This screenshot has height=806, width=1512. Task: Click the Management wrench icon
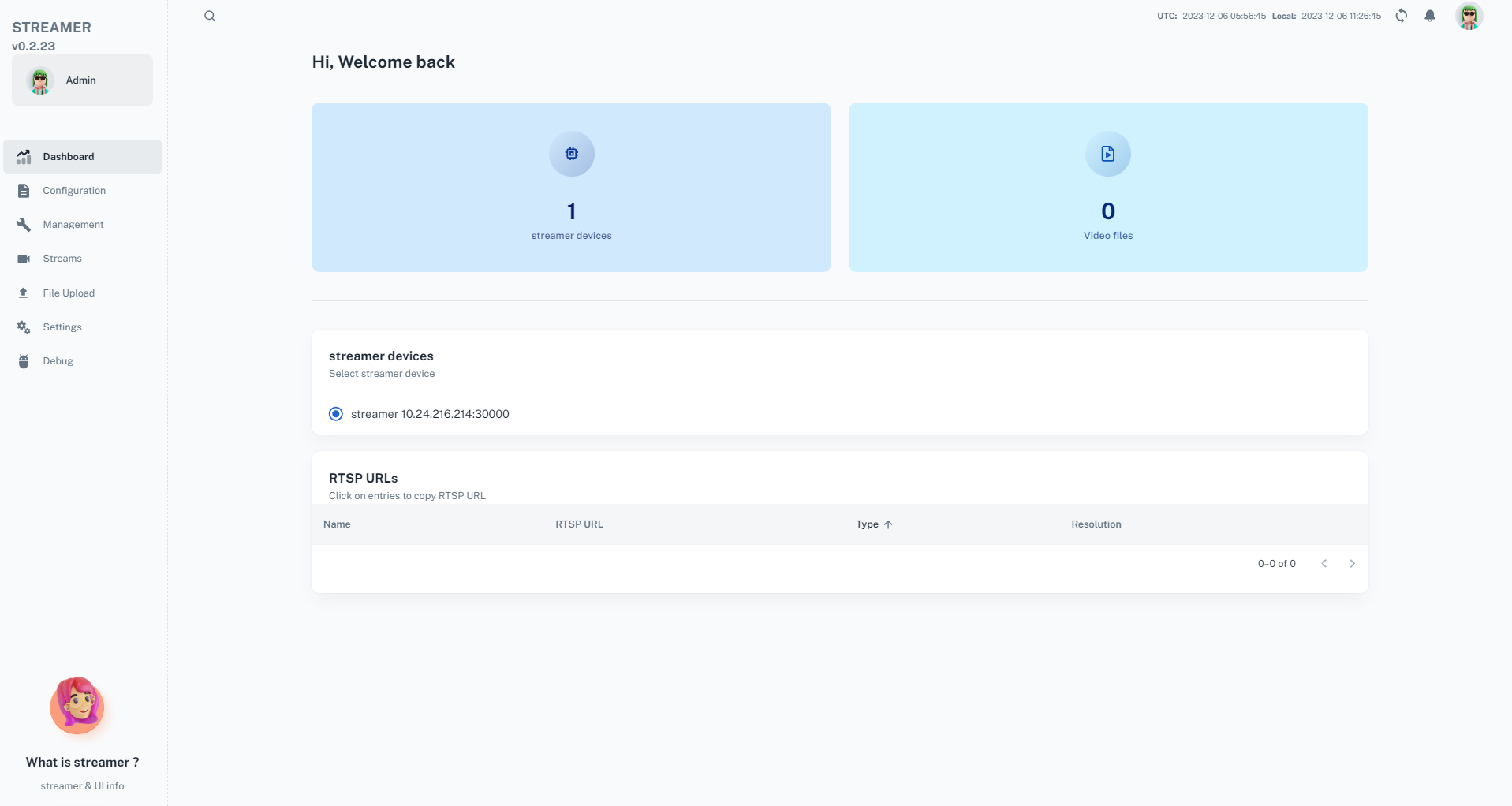(x=24, y=225)
